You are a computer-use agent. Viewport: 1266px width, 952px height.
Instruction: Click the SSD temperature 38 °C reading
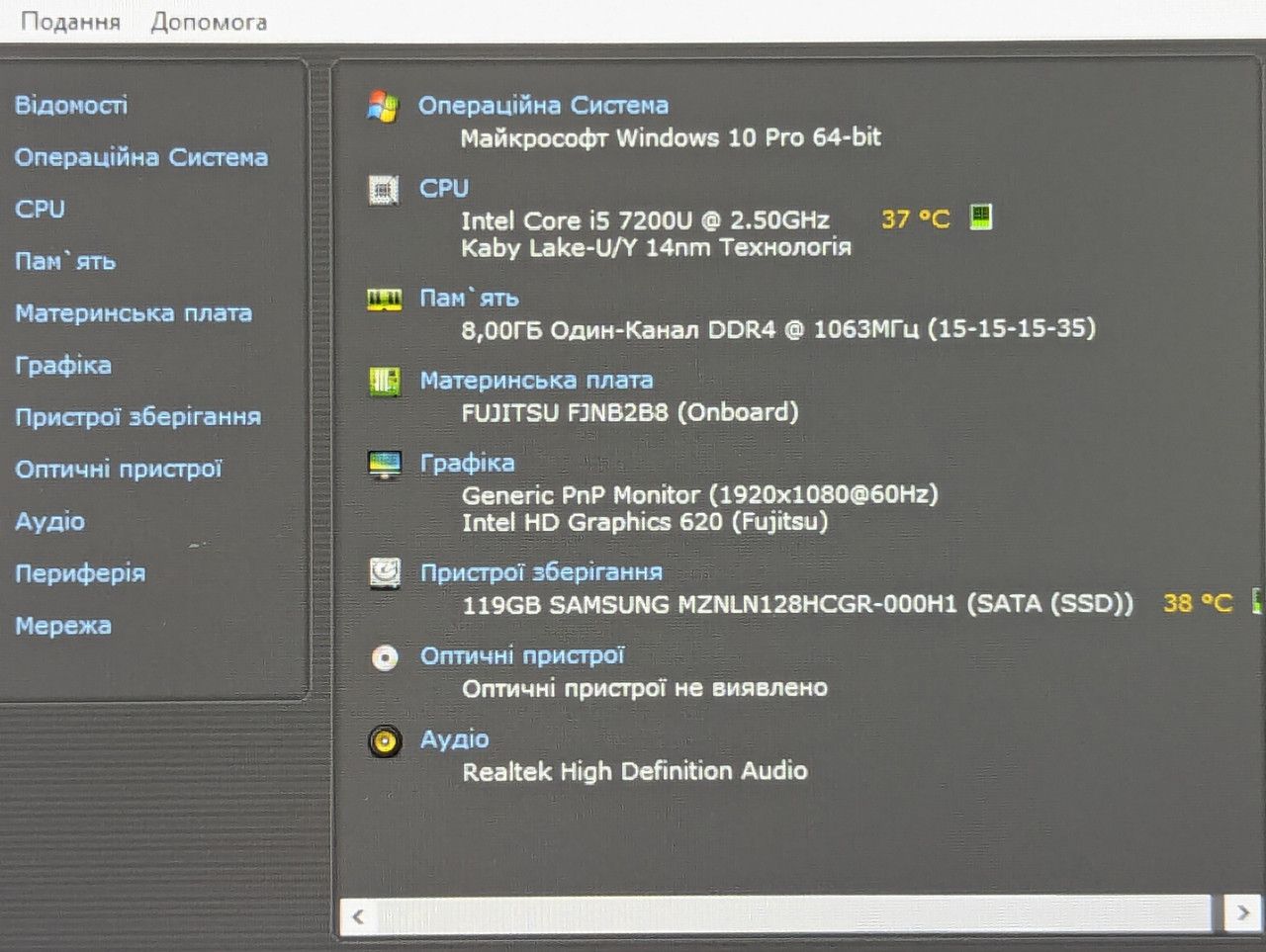coord(1198,603)
